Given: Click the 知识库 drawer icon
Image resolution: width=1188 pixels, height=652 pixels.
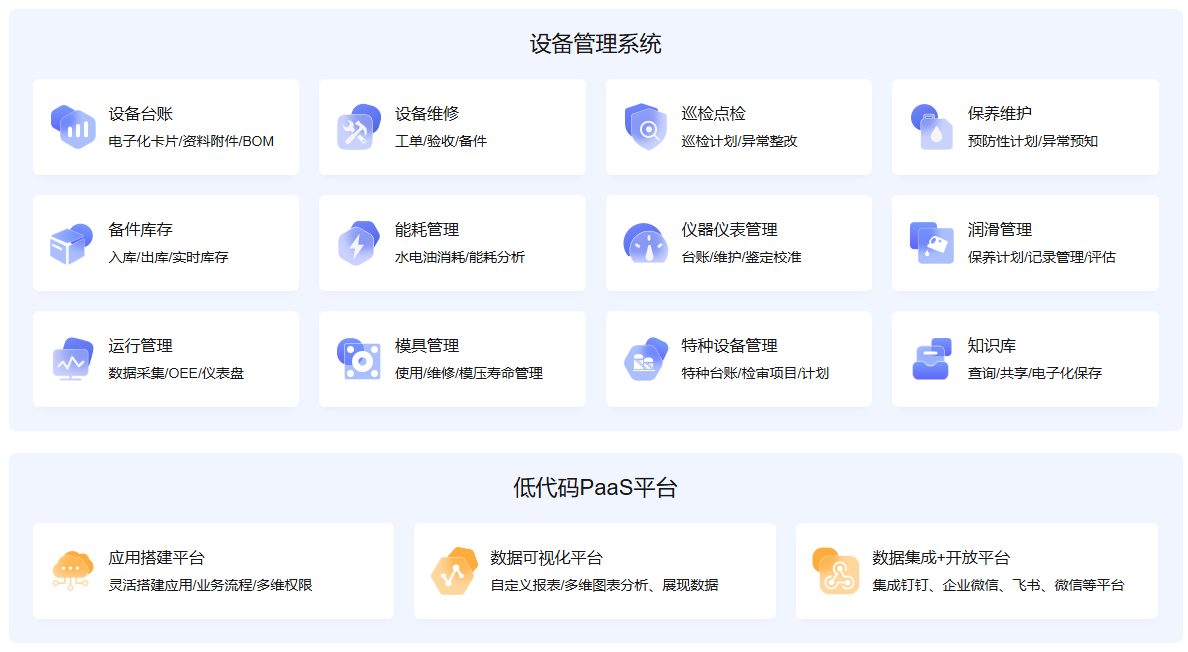Looking at the screenshot, I should point(932,359).
